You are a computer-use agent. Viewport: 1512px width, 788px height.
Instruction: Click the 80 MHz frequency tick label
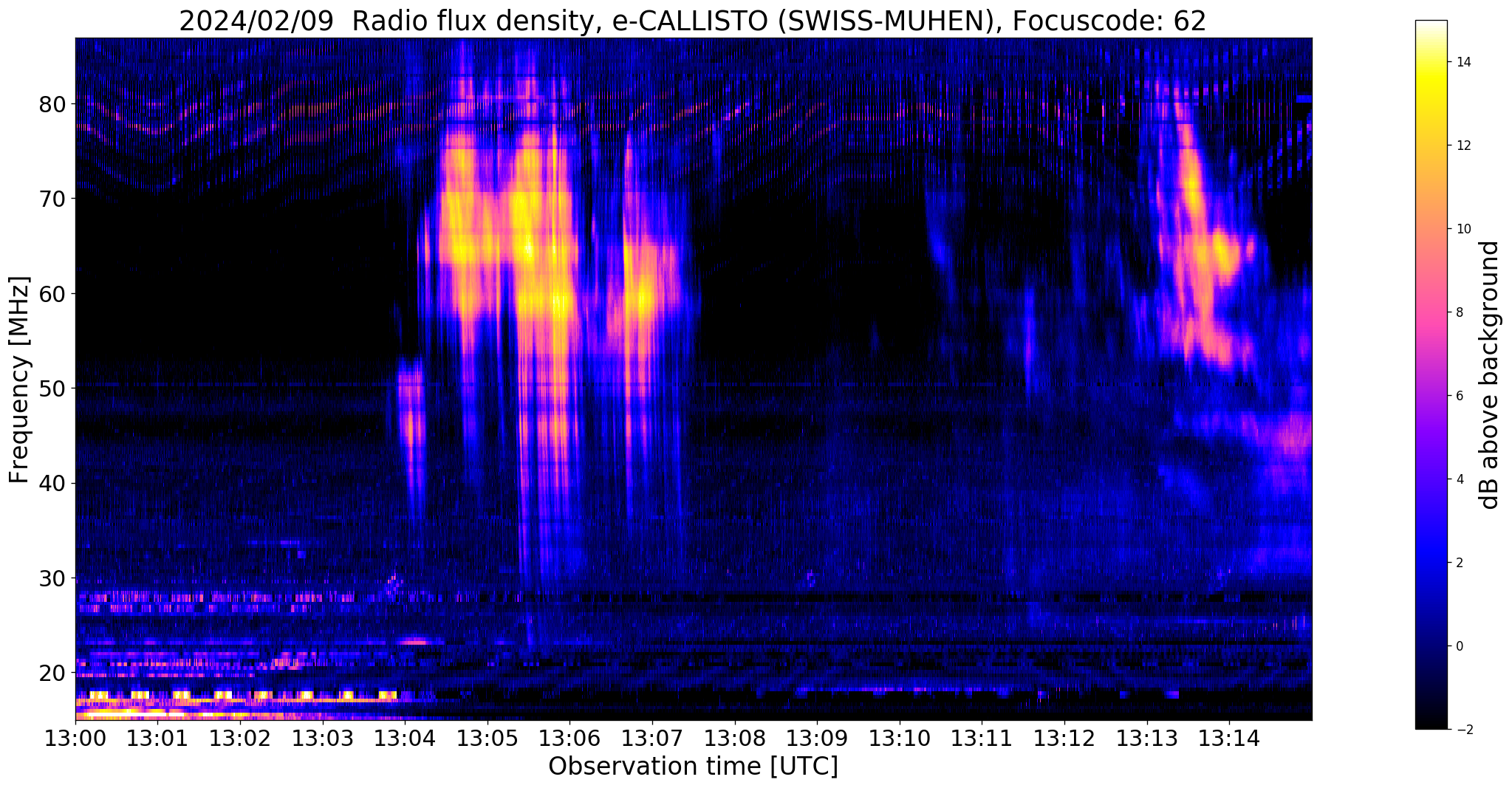click(x=52, y=104)
